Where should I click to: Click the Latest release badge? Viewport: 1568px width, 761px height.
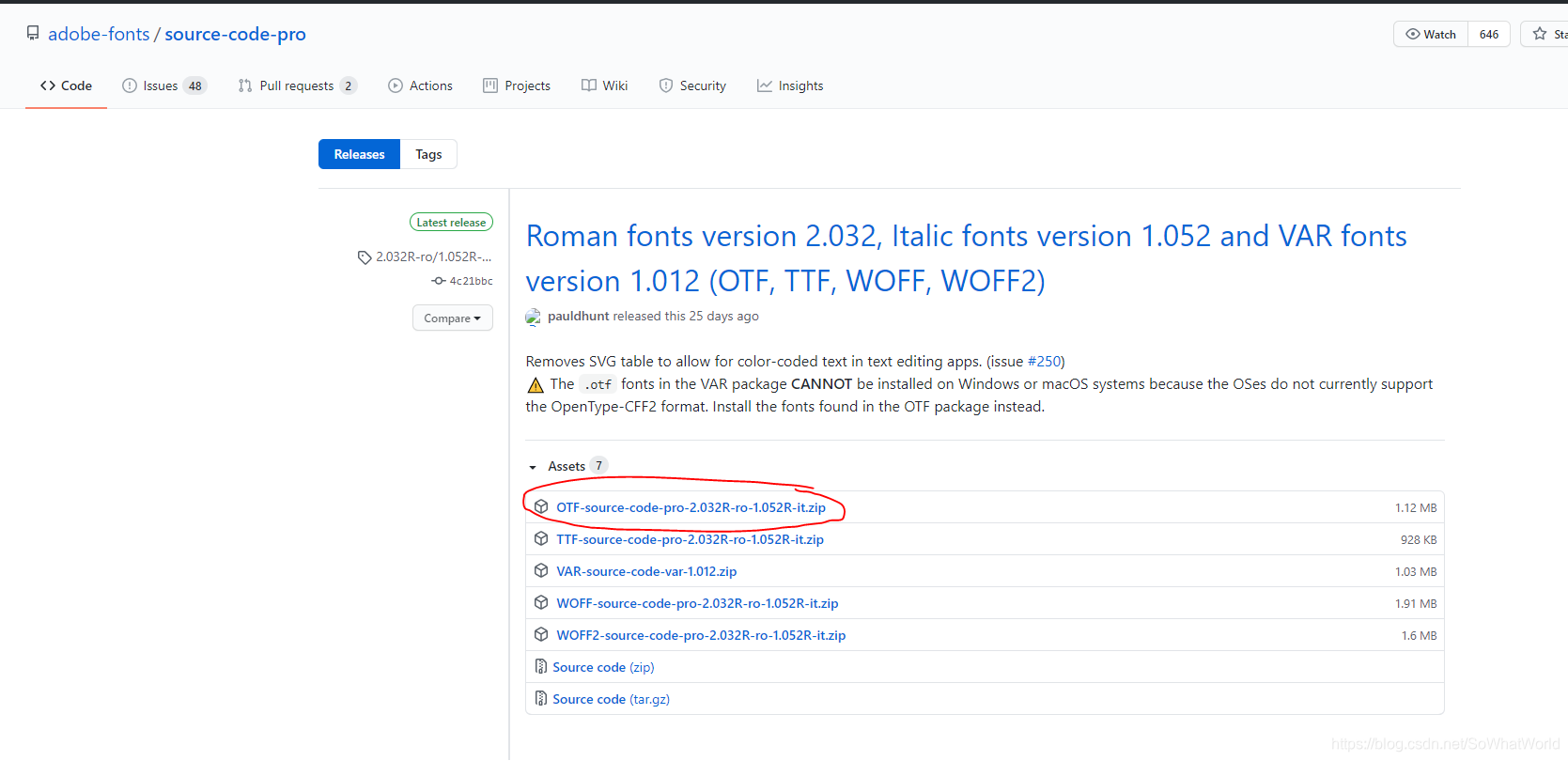pos(451,222)
